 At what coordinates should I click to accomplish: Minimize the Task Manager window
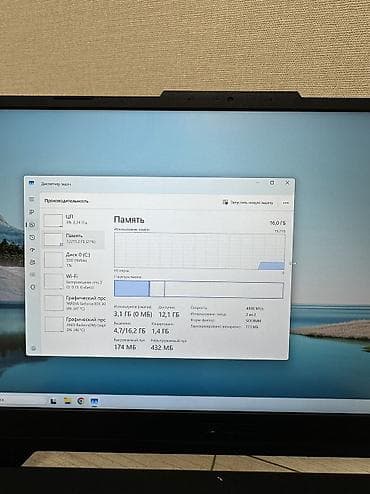coord(258,183)
